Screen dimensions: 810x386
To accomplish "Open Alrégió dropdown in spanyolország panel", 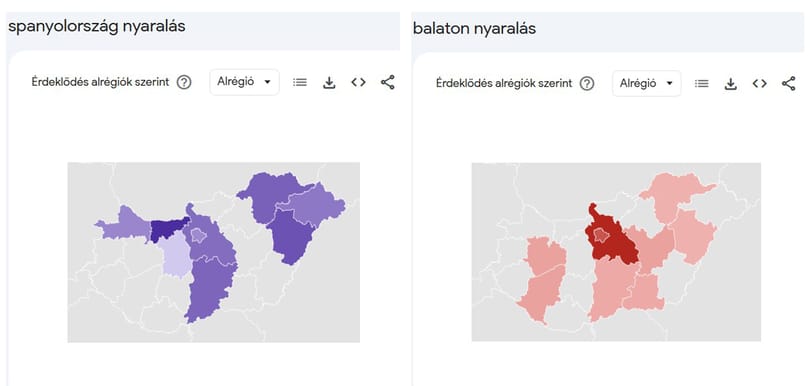I will pyautogui.click(x=244, y=82).
